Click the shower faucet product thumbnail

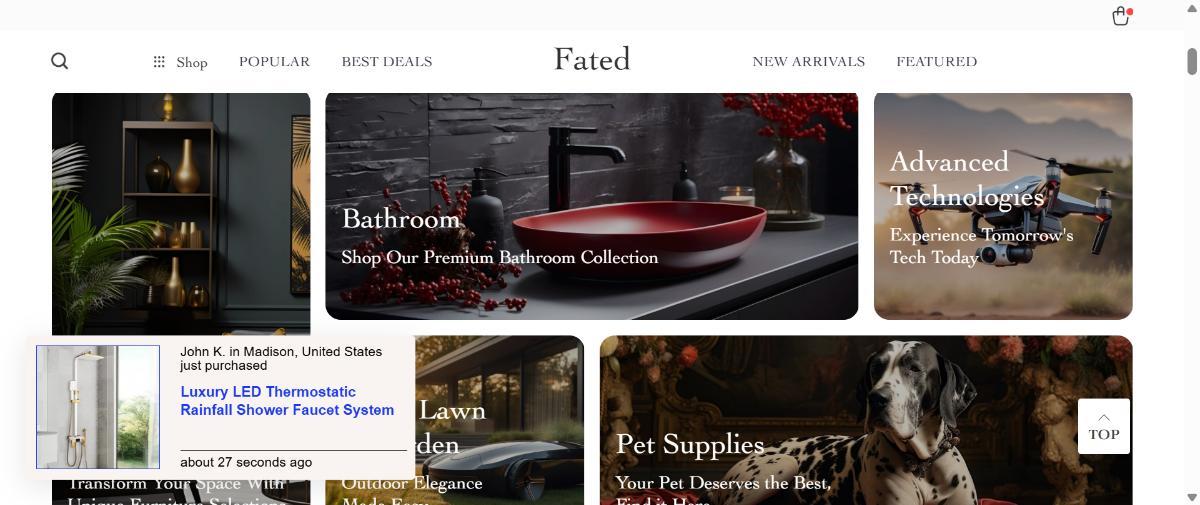click(x=98, y=407)
